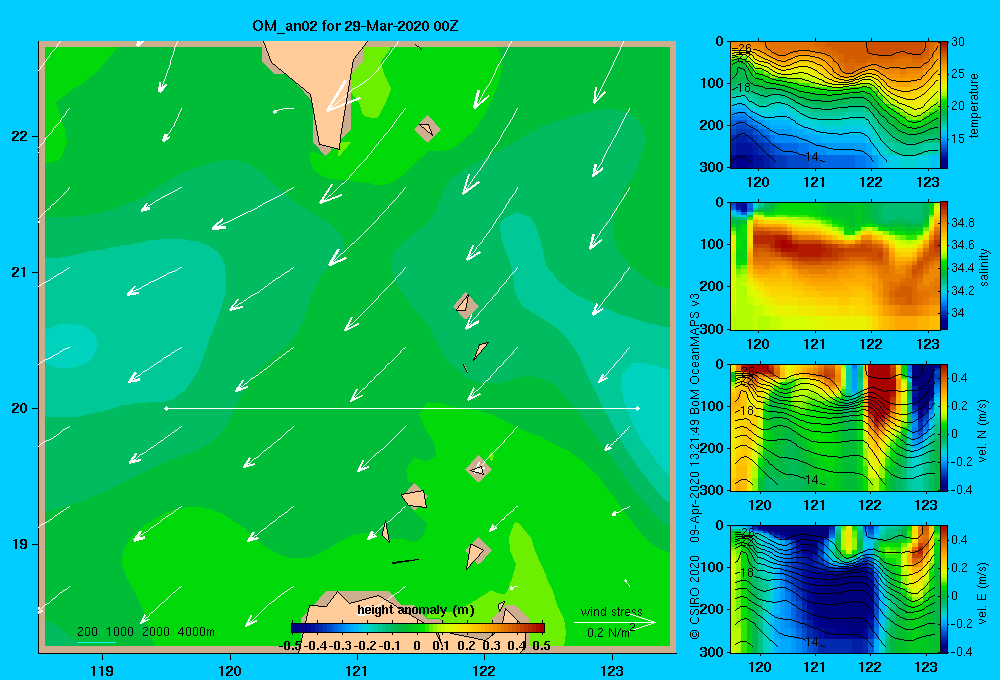Open the temperature depth-section plot

point(834,105)
